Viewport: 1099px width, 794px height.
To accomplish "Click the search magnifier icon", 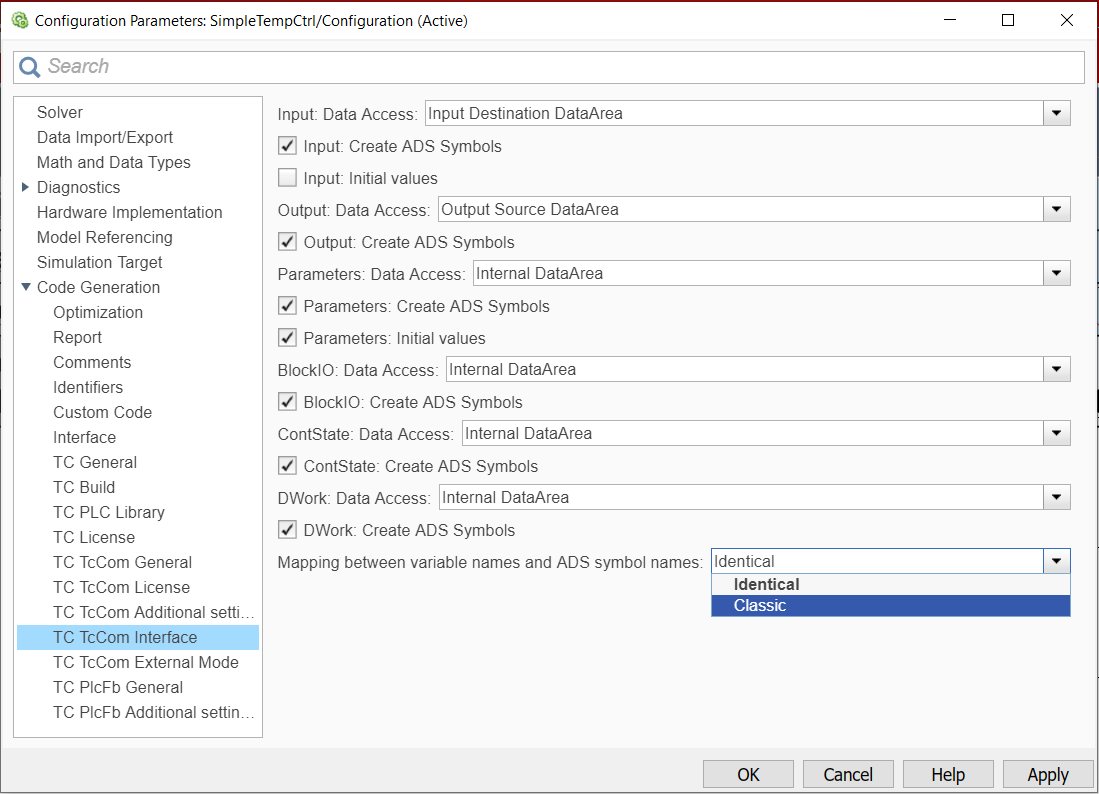I will 29,67.
